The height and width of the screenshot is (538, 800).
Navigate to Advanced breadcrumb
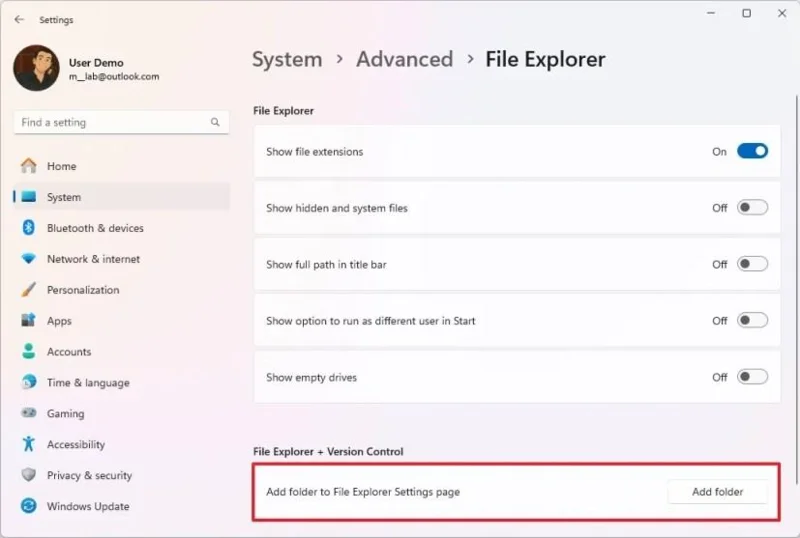pos(405,59)
